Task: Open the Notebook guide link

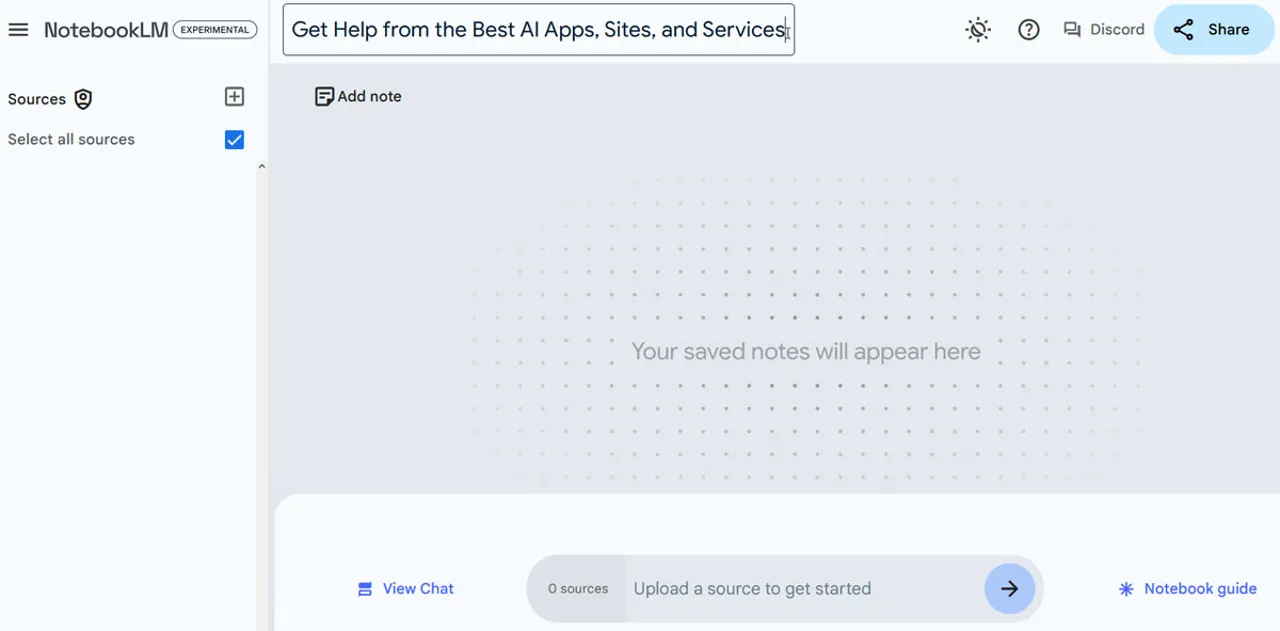Action: [1199, 589]
